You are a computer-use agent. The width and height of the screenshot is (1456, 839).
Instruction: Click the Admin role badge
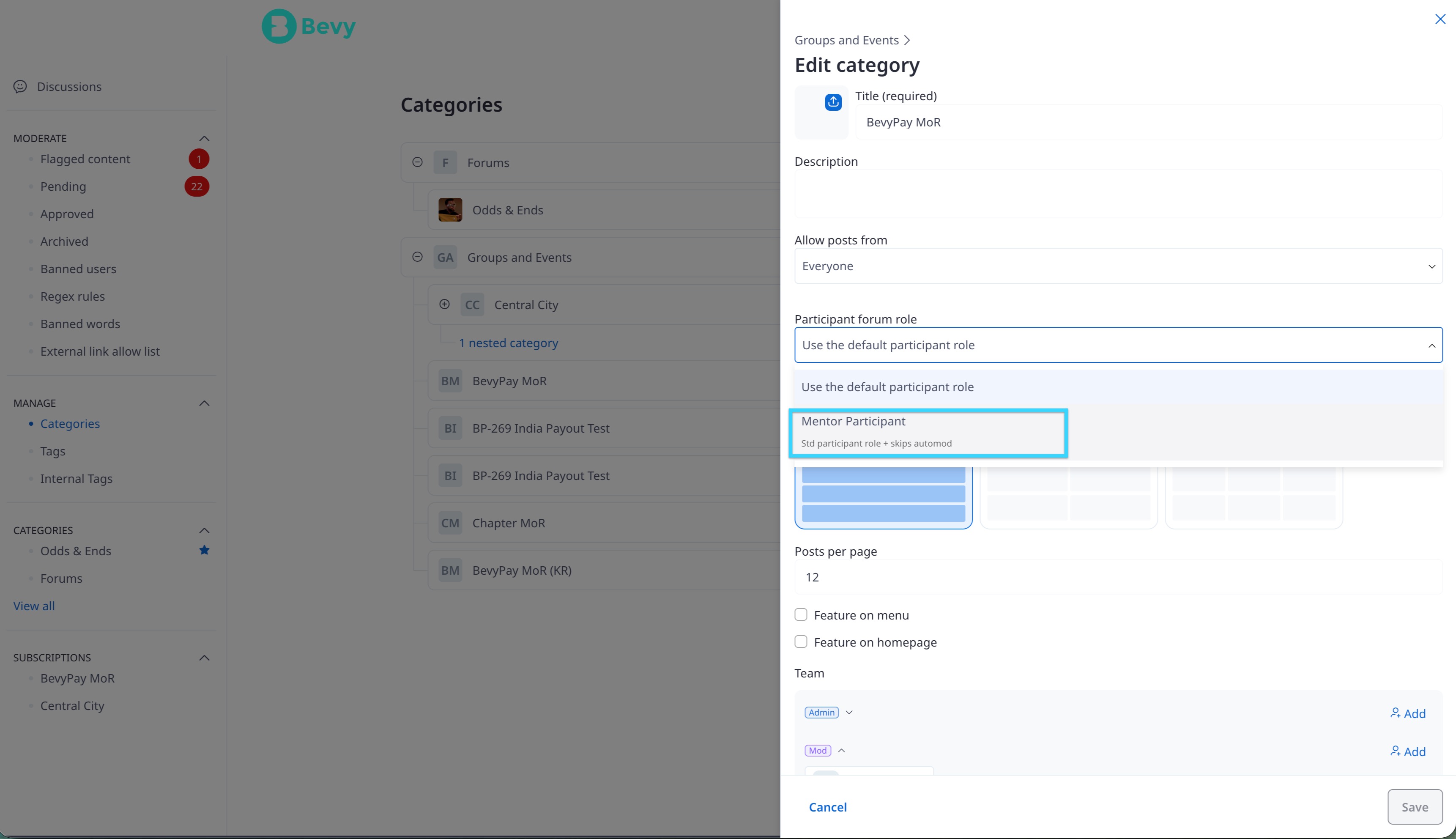(x=822, y=713)
